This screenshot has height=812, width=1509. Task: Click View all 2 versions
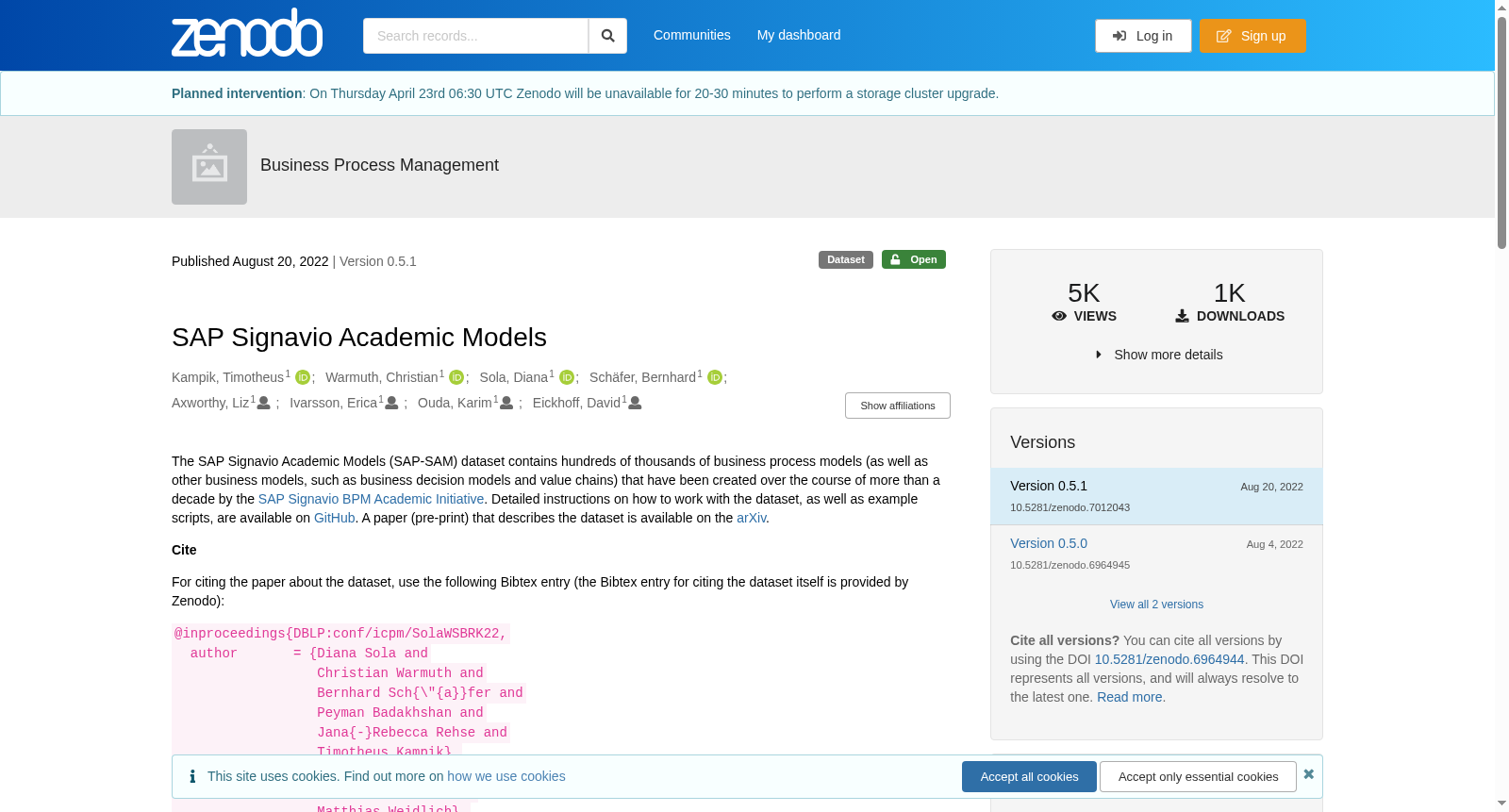(1156, 605)
